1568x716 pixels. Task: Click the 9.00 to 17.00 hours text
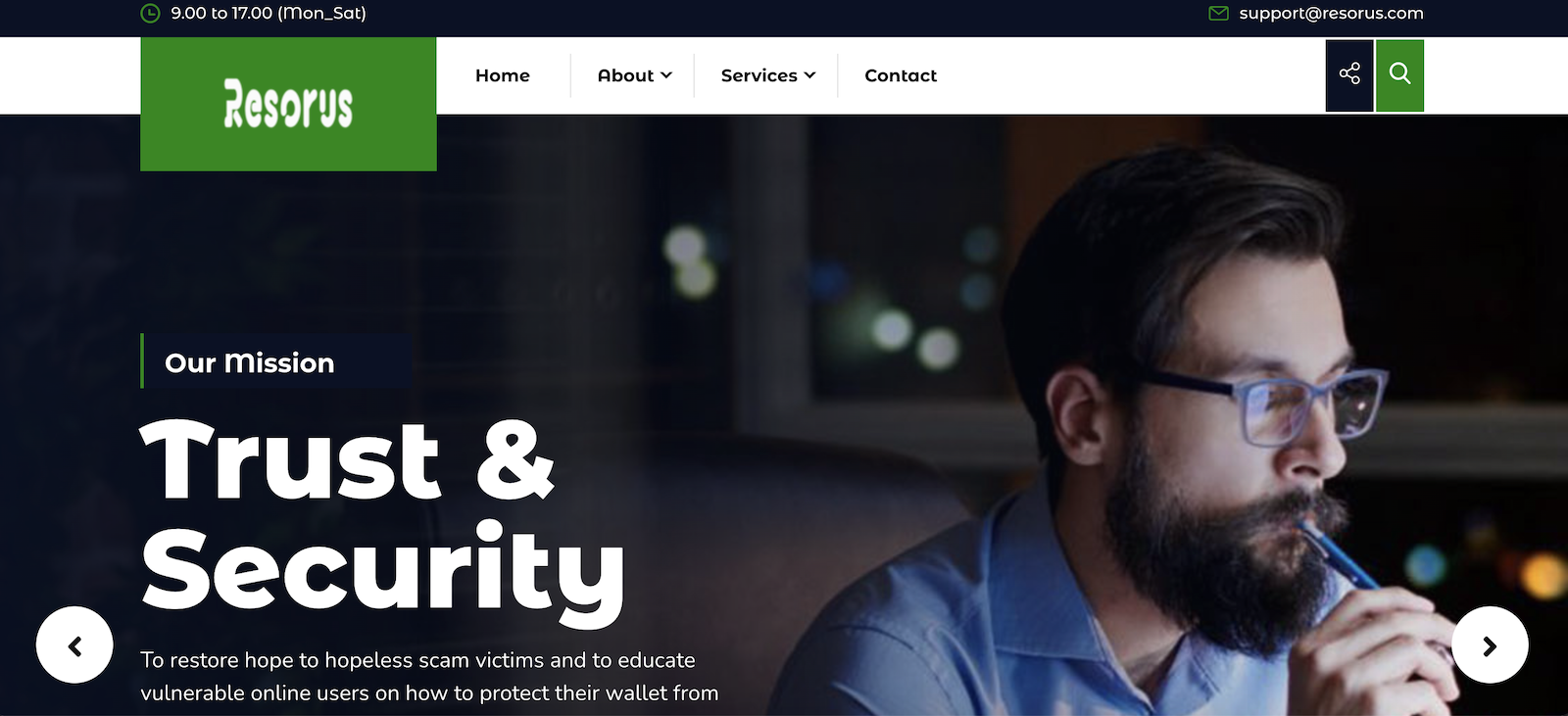pos(269,14)
